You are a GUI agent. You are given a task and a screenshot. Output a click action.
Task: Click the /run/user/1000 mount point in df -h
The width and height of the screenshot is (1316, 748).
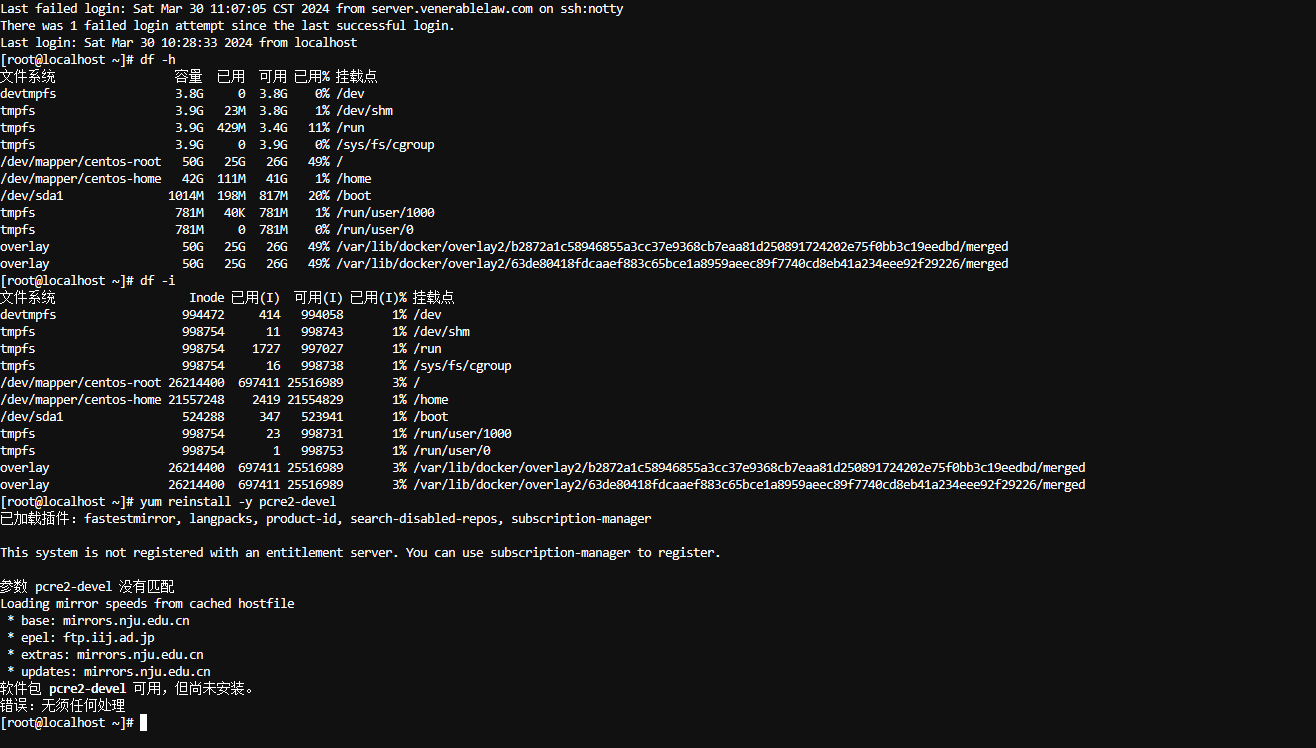tap(385, 212)
